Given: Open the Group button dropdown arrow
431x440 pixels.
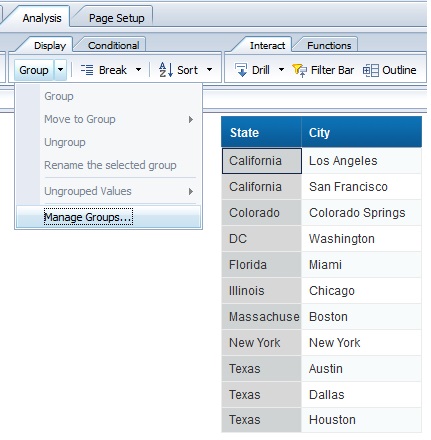Looking at the screenshot, I should point(60,70).
